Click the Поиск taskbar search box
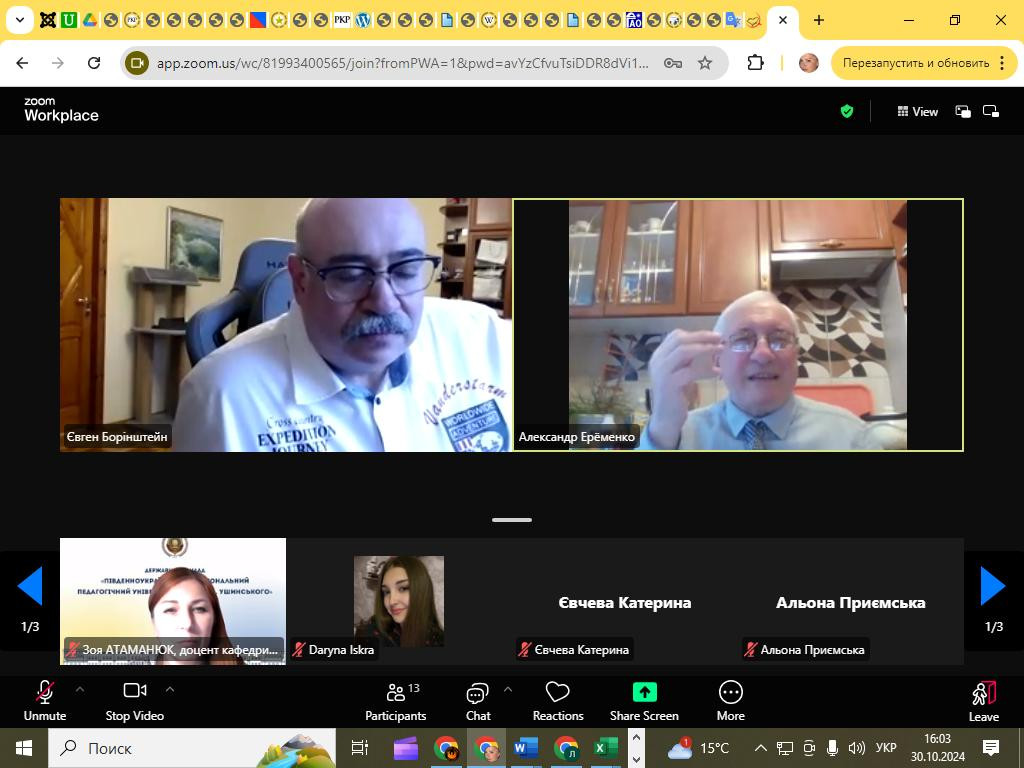The height and width of the screenshot is (768, 1024). pos(192,748)
